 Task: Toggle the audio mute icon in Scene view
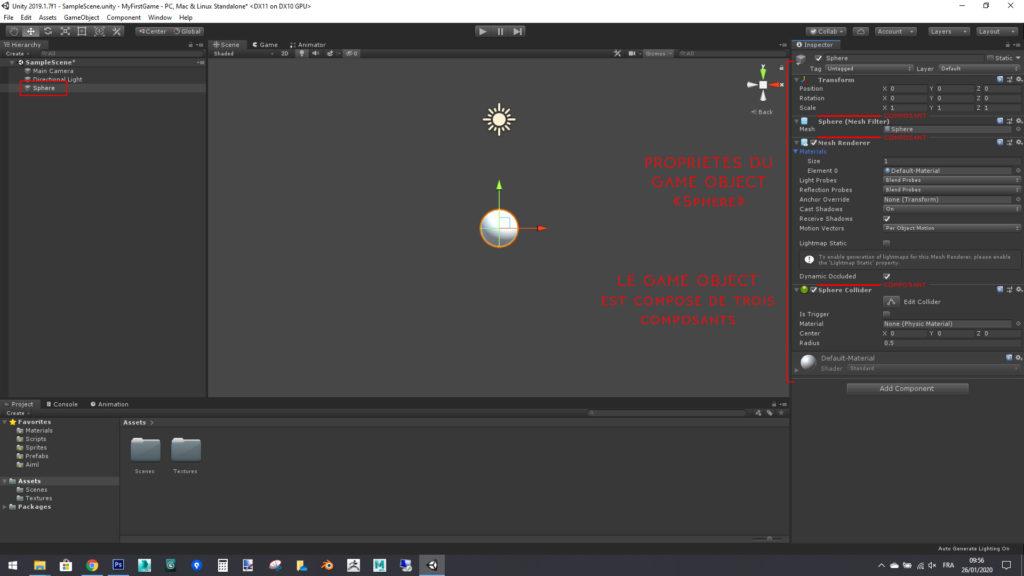pyautogui.click(x=316, y=53)
